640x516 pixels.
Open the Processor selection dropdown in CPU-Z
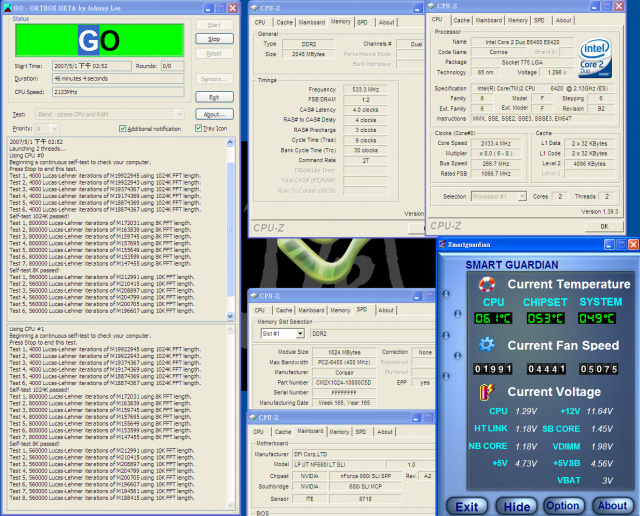[x=522, y=196]
